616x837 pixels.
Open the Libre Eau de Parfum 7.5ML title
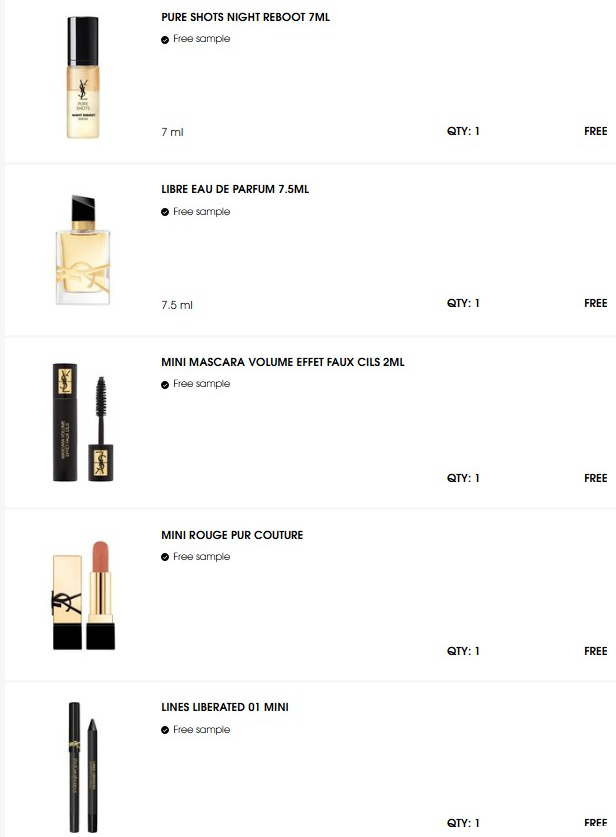[x=234, y=189]
